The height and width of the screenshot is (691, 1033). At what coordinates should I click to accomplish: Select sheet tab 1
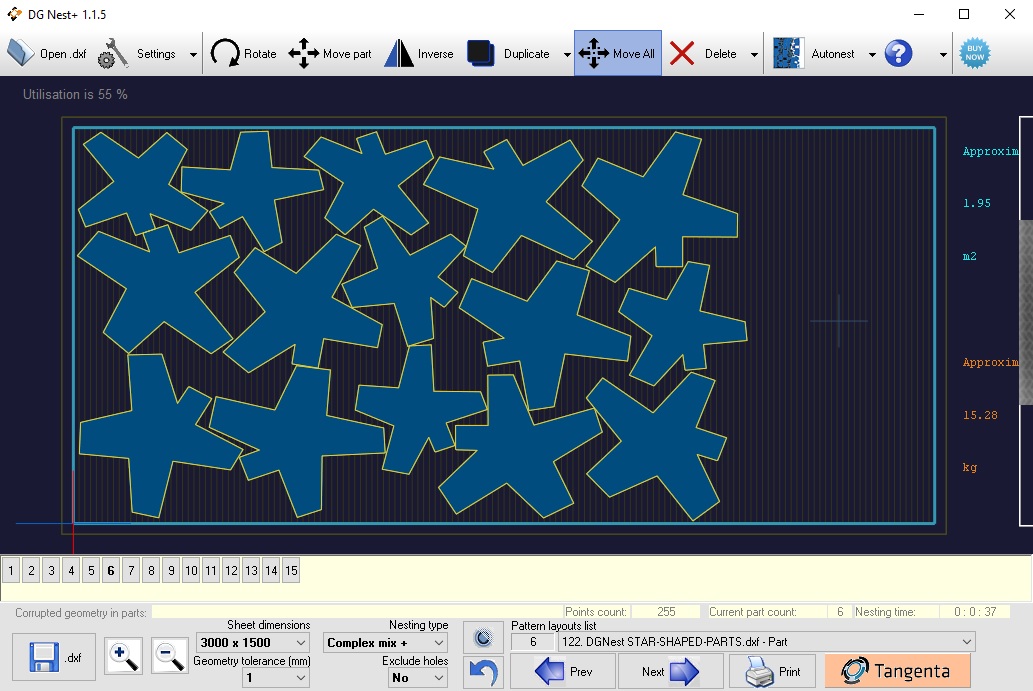pyautogui.click(x=10, y=569)
